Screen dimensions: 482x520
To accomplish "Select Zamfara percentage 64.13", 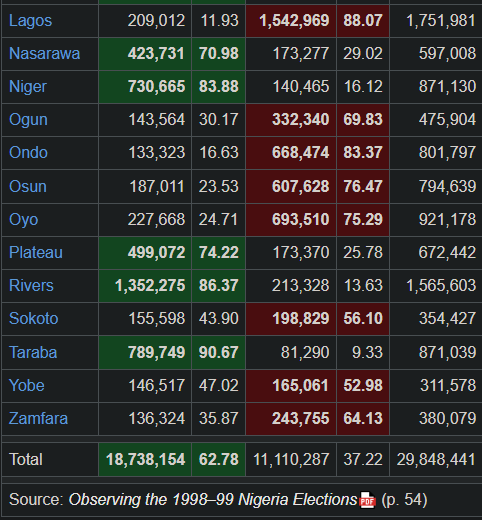I will (x=363, y=419).
